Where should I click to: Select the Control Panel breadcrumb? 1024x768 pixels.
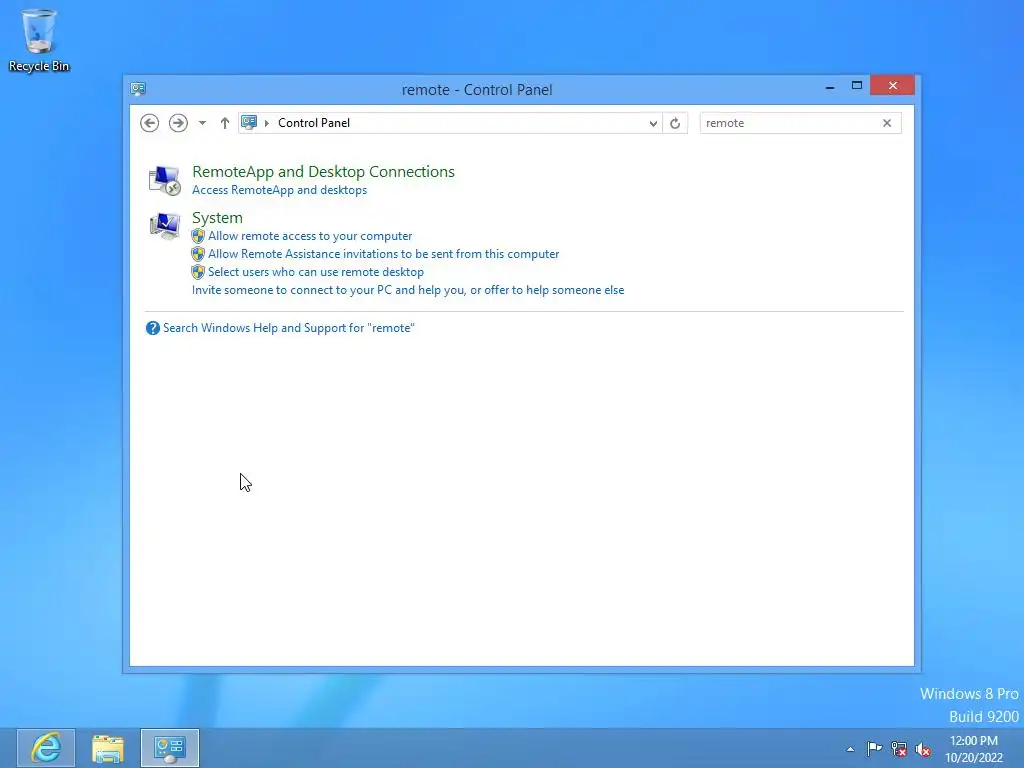point(313,123)
